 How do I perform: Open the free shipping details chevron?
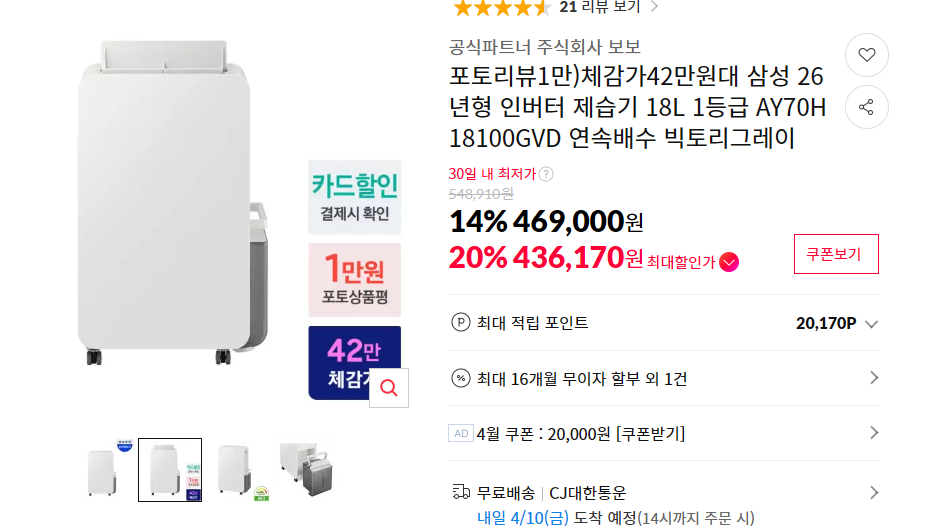tap(874, 492)
